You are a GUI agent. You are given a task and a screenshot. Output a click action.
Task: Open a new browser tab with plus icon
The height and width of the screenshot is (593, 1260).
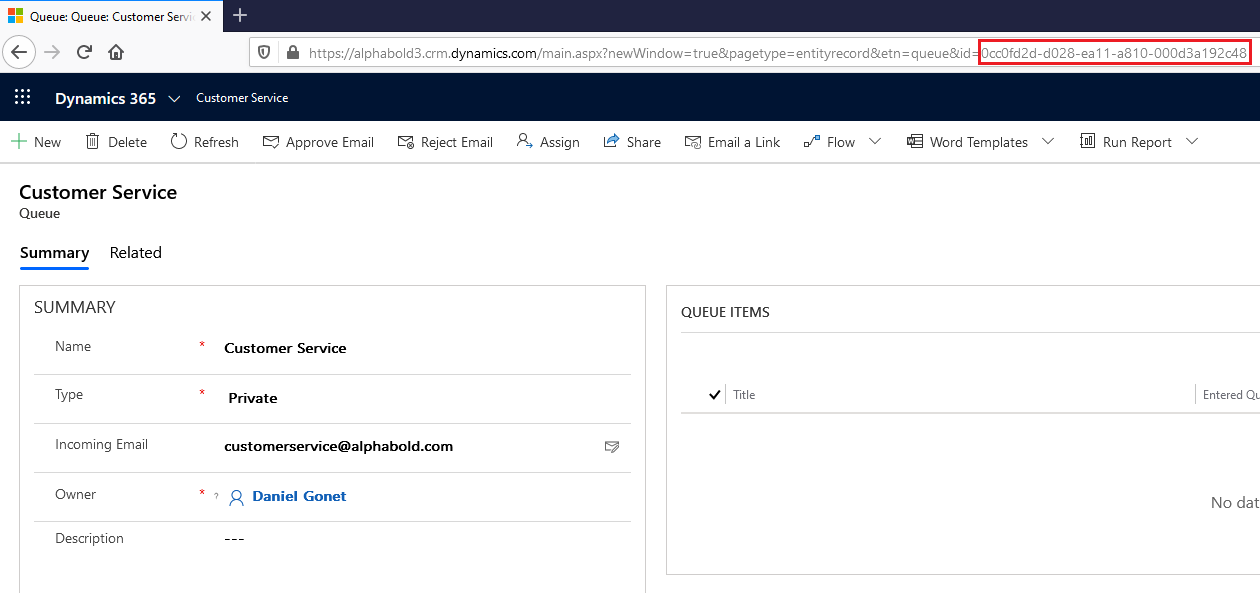(x=240, y=15)
